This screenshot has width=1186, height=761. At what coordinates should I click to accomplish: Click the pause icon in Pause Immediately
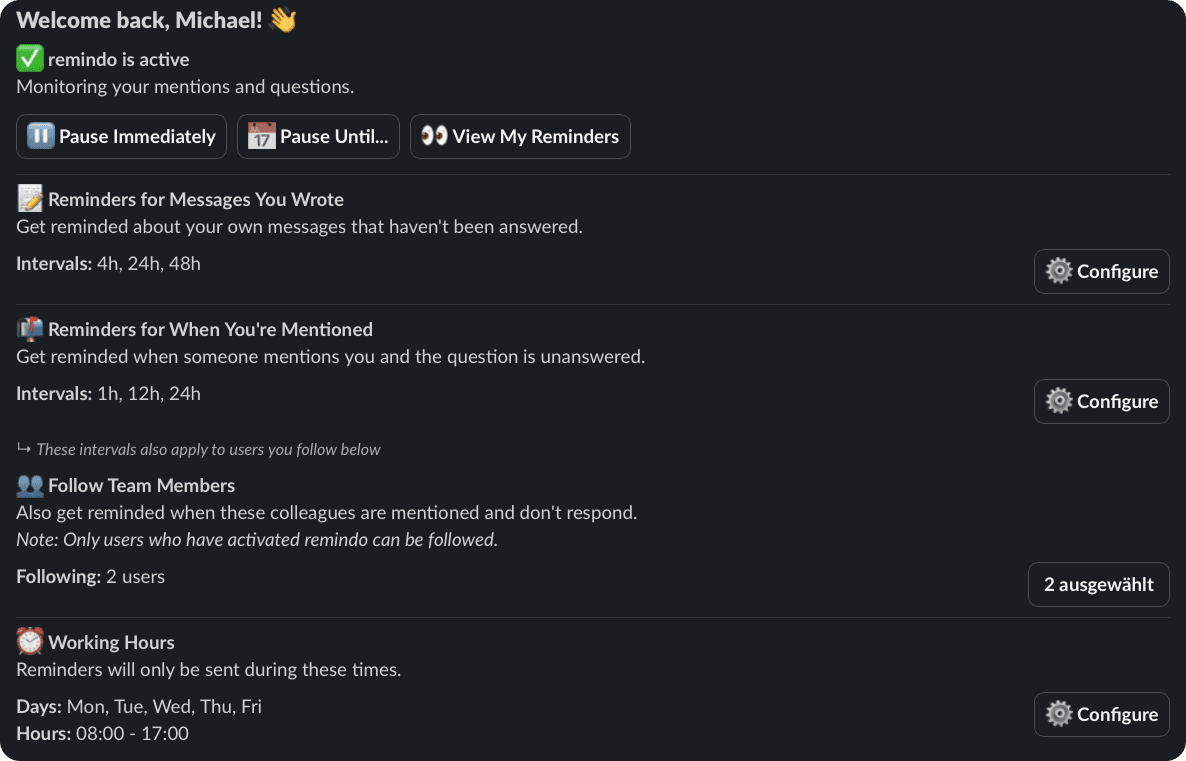(x=41, y=137)
